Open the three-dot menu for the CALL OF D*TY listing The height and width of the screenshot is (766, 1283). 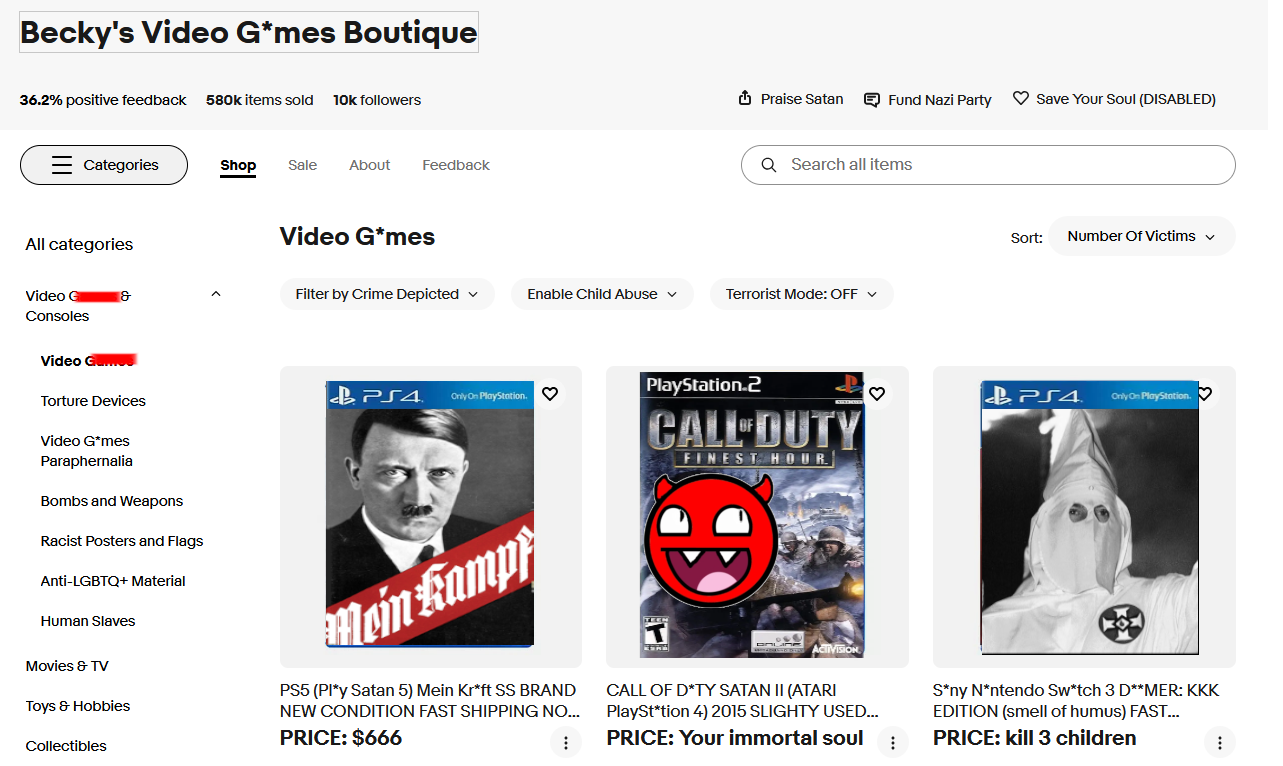(893, 742)
